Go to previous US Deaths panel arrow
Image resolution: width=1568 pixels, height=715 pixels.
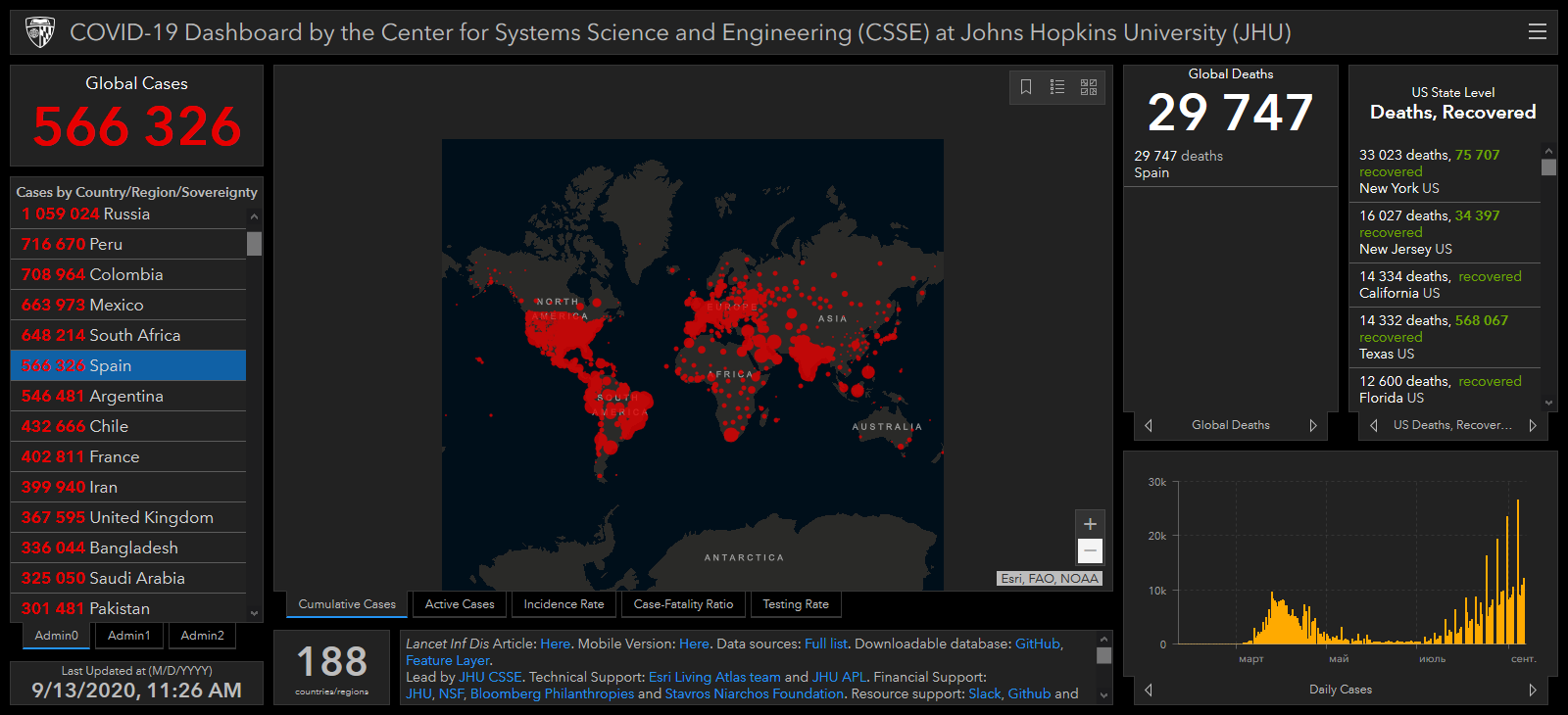point(1374,425)
